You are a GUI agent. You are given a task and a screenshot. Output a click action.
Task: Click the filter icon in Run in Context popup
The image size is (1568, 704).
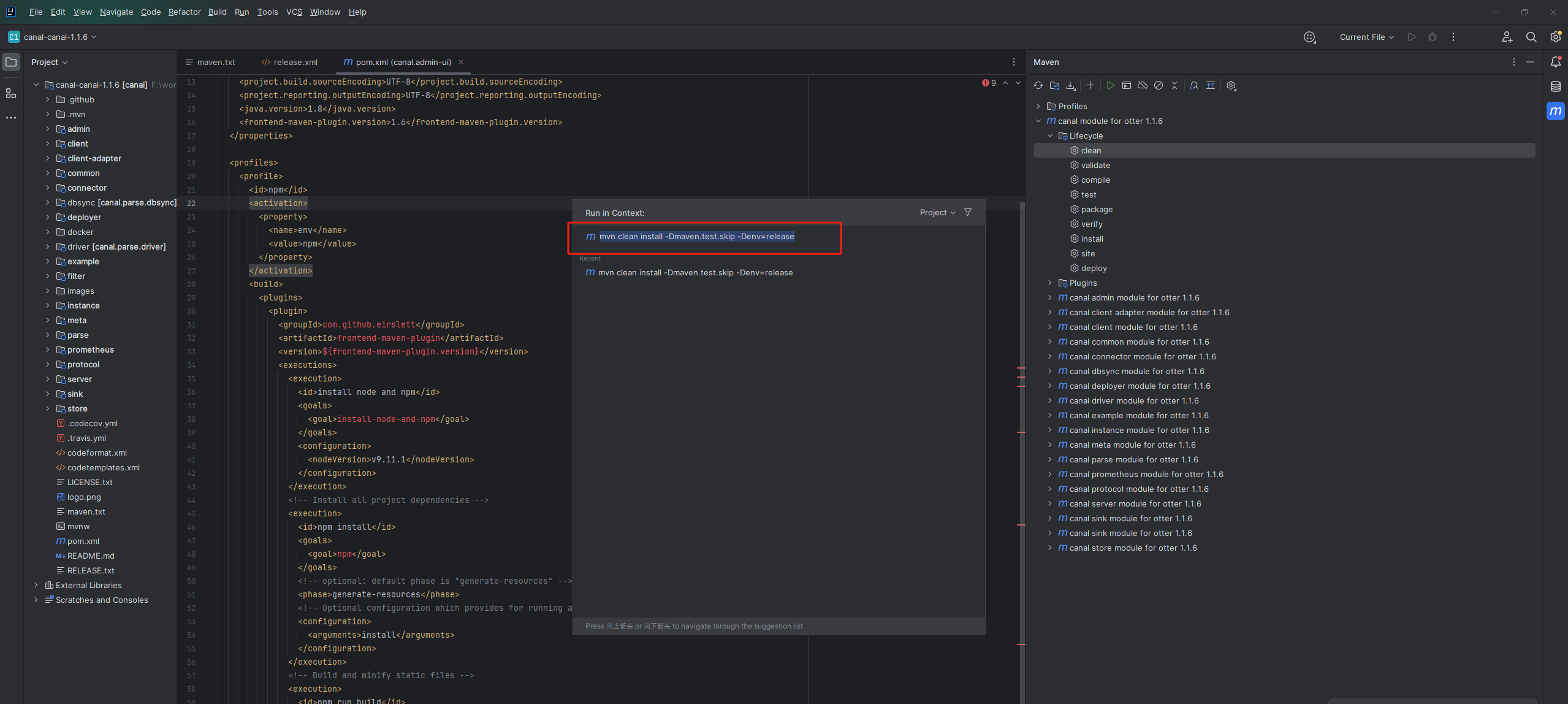click(968, 213)
